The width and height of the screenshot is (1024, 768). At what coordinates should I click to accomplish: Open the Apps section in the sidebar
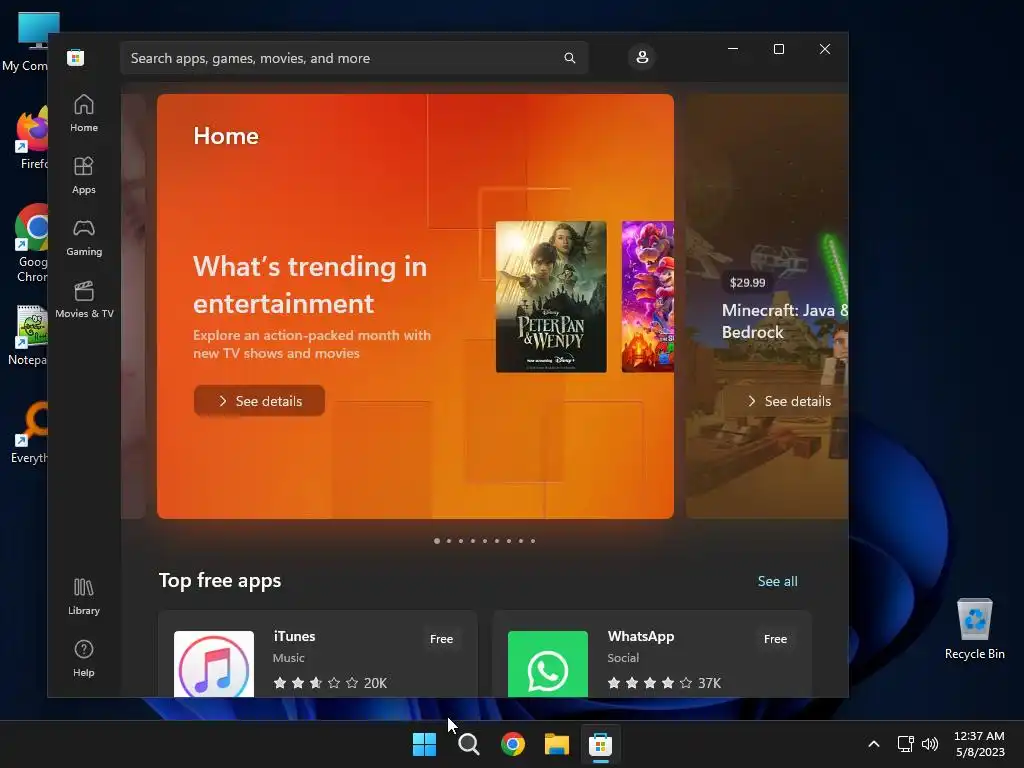(x=84, y=175)
